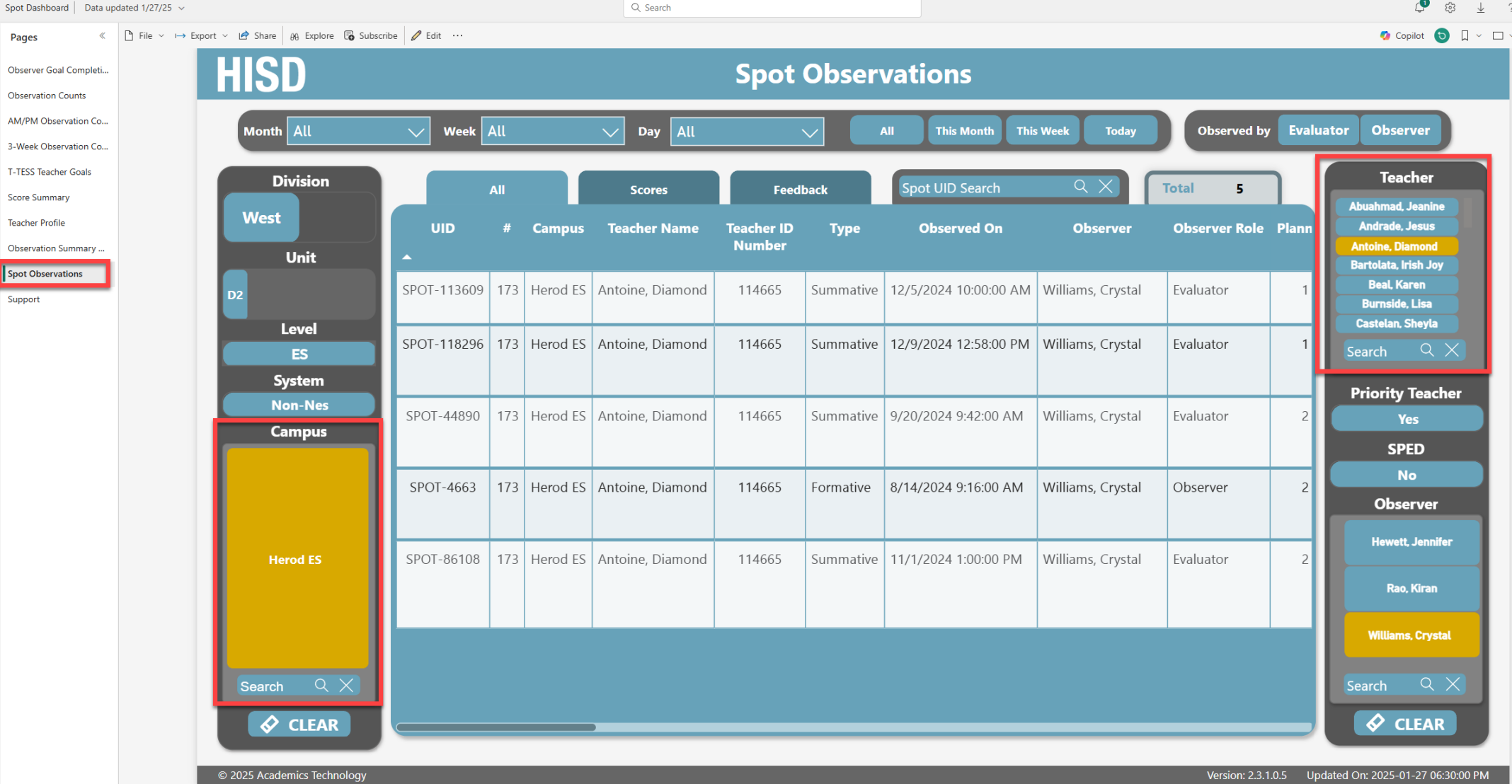Select Williams, Crystal in Observer list
The width and height of the screenshot is (1512, 784).
[1411, 635]
